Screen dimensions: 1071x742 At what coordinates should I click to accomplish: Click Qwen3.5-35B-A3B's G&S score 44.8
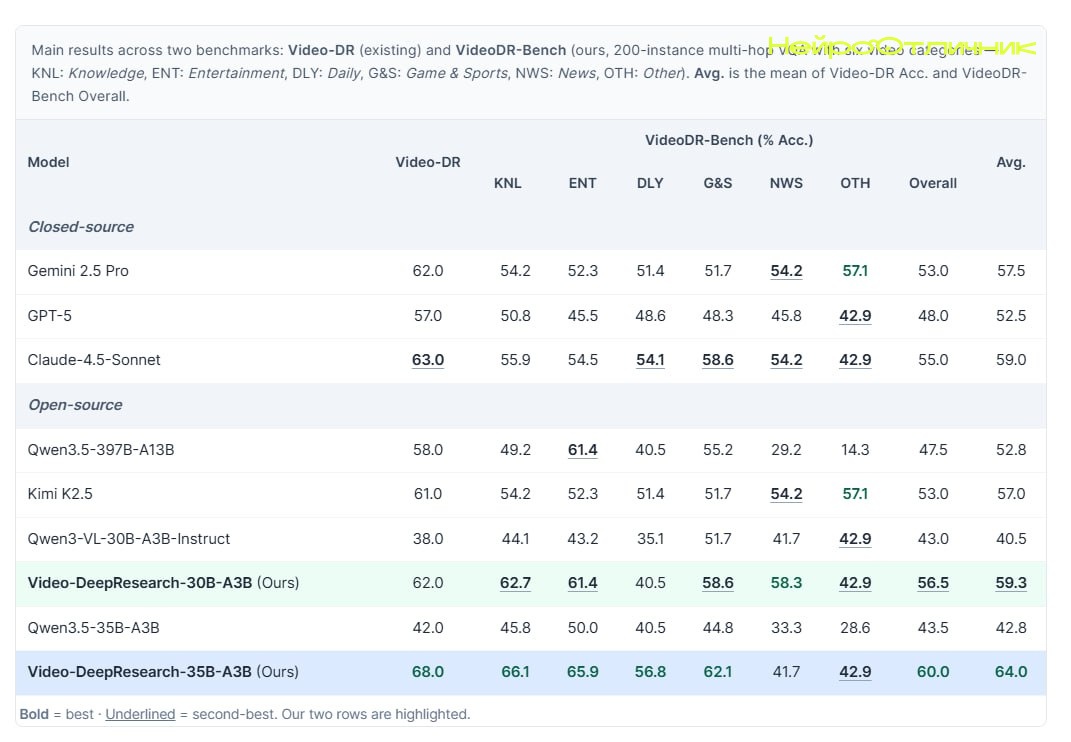point(718,627)
